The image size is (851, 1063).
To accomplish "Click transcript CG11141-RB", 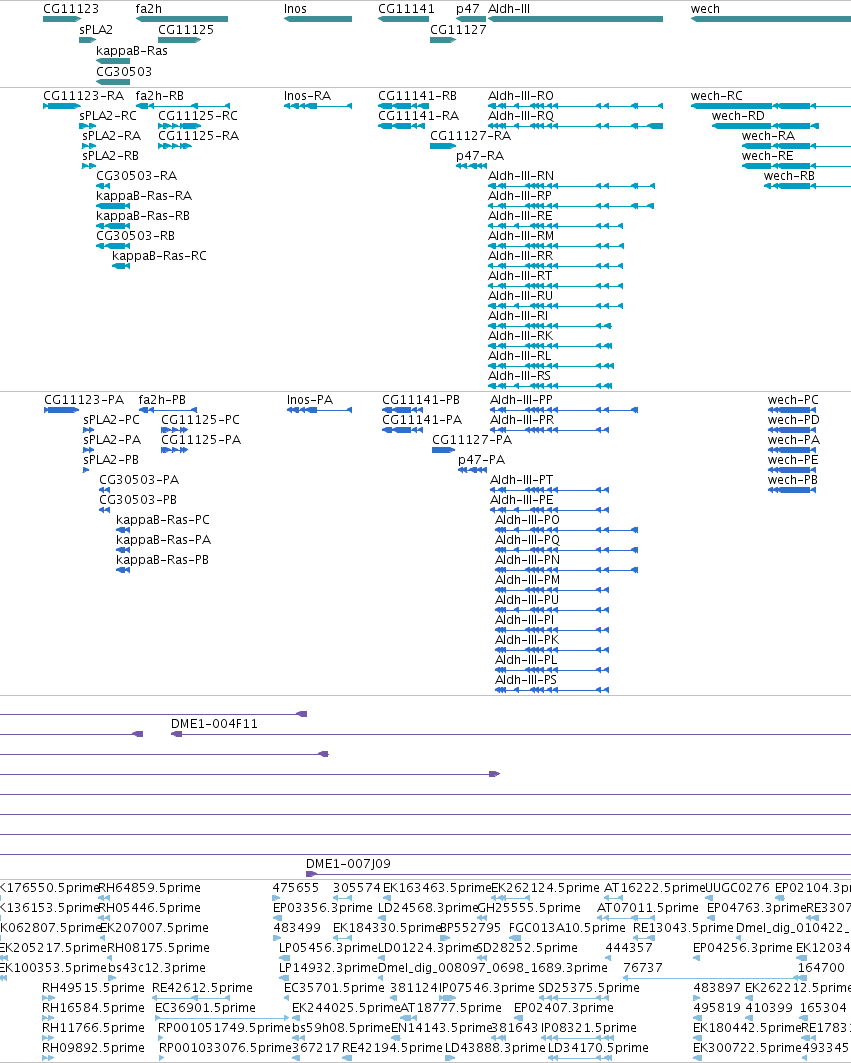I will tap(417, 96).
